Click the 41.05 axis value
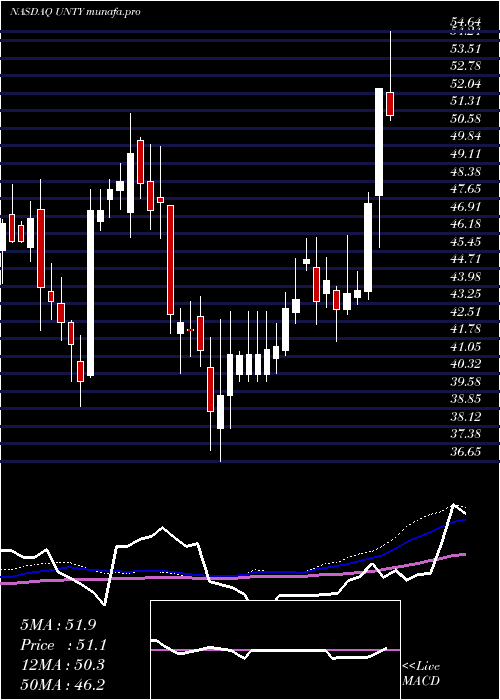 click(x=466, y=347)
